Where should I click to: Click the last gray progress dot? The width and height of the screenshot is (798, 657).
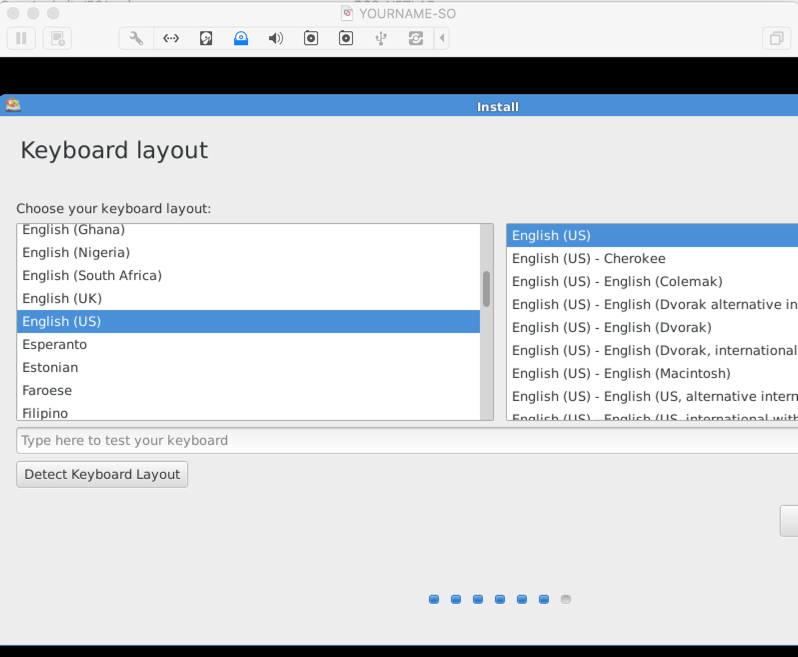click(565, 599)
